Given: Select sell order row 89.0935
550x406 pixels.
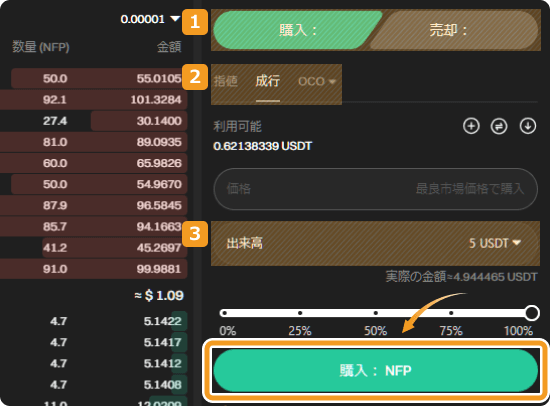Looking at the screenshot, I should click(94, 142).
